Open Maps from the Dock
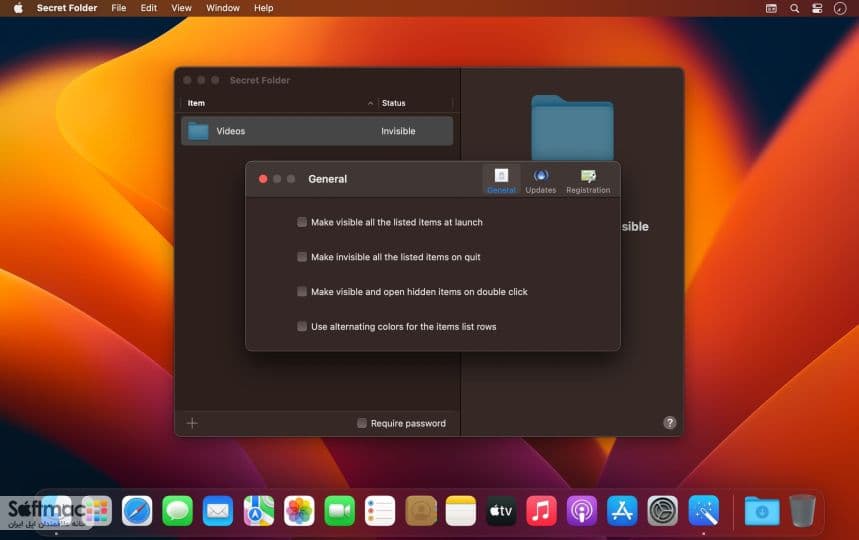859x540 pixels. tap(259, 511)
